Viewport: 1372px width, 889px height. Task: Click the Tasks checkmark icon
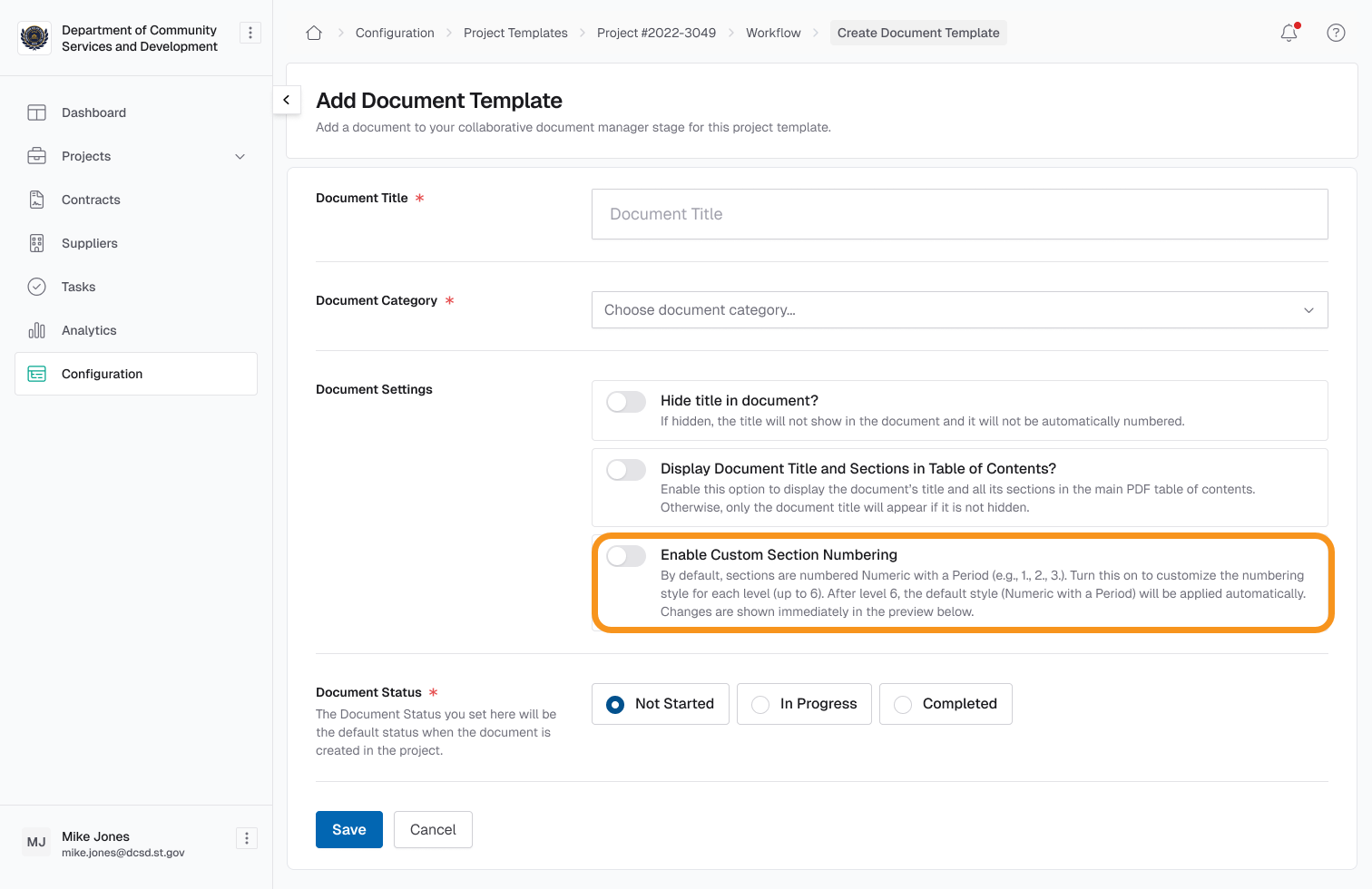pos(36,287)
